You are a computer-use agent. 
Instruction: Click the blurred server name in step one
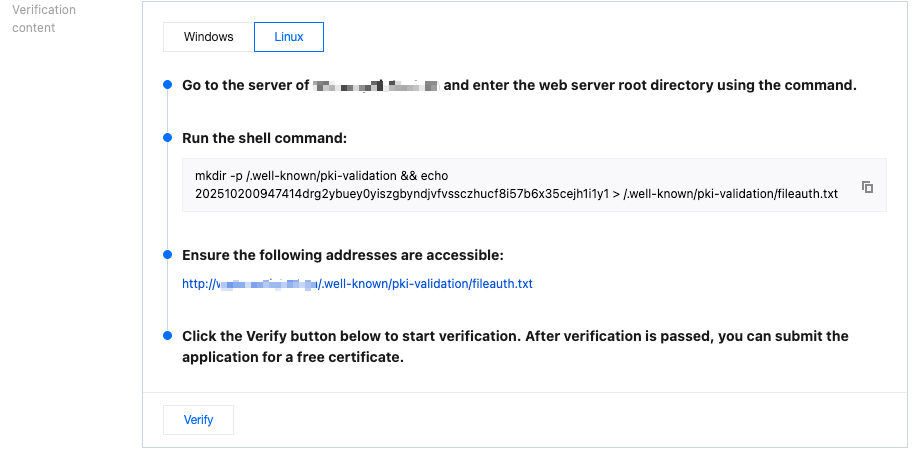[376, 86]
